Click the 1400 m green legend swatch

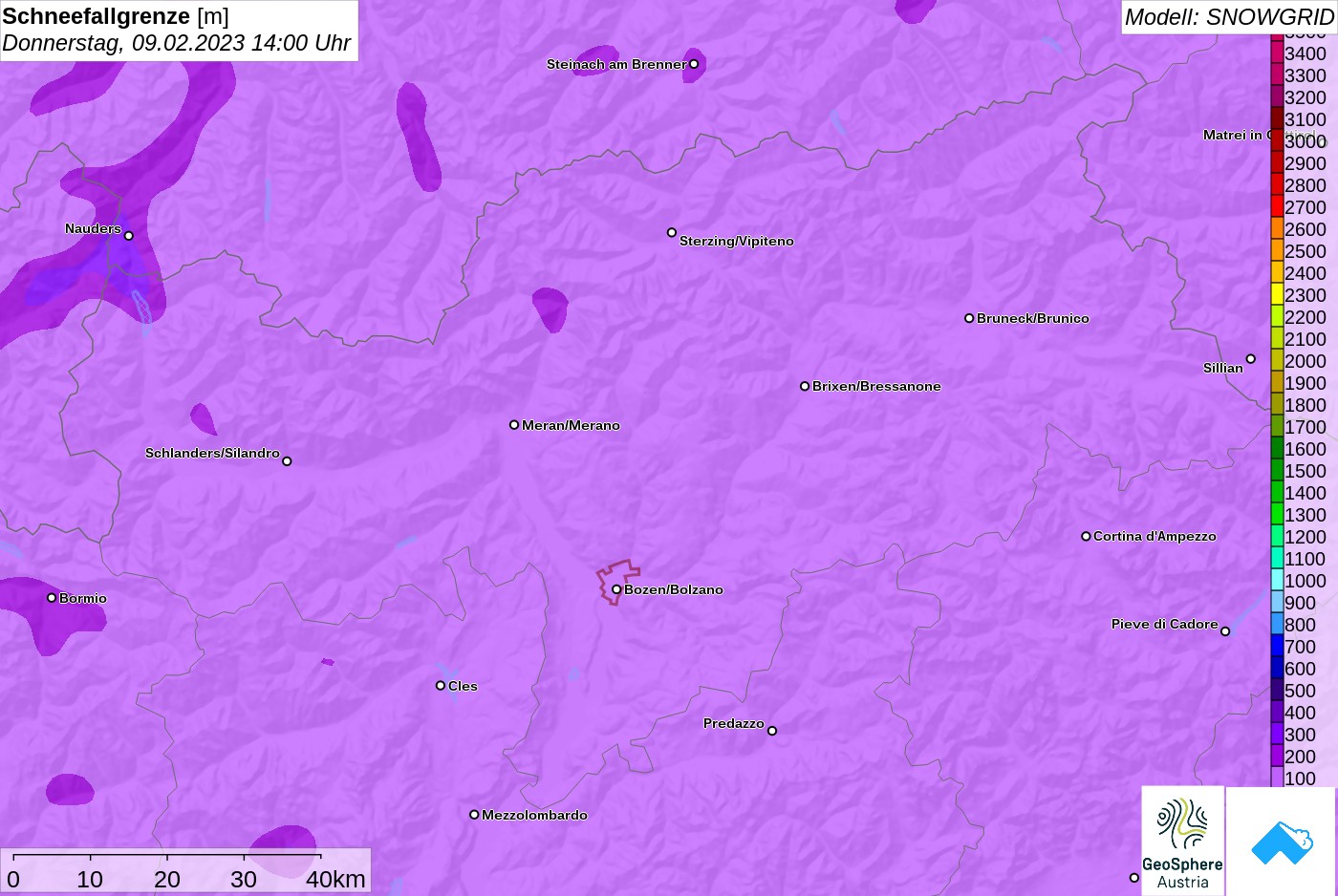click(x=1277, y=492)
